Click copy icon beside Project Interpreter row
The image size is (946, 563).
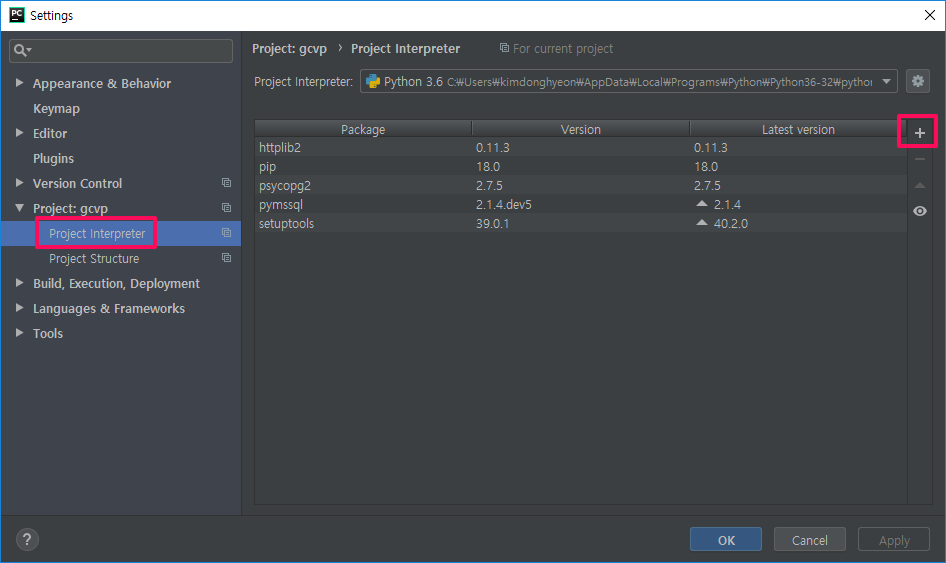coord(226,232)
